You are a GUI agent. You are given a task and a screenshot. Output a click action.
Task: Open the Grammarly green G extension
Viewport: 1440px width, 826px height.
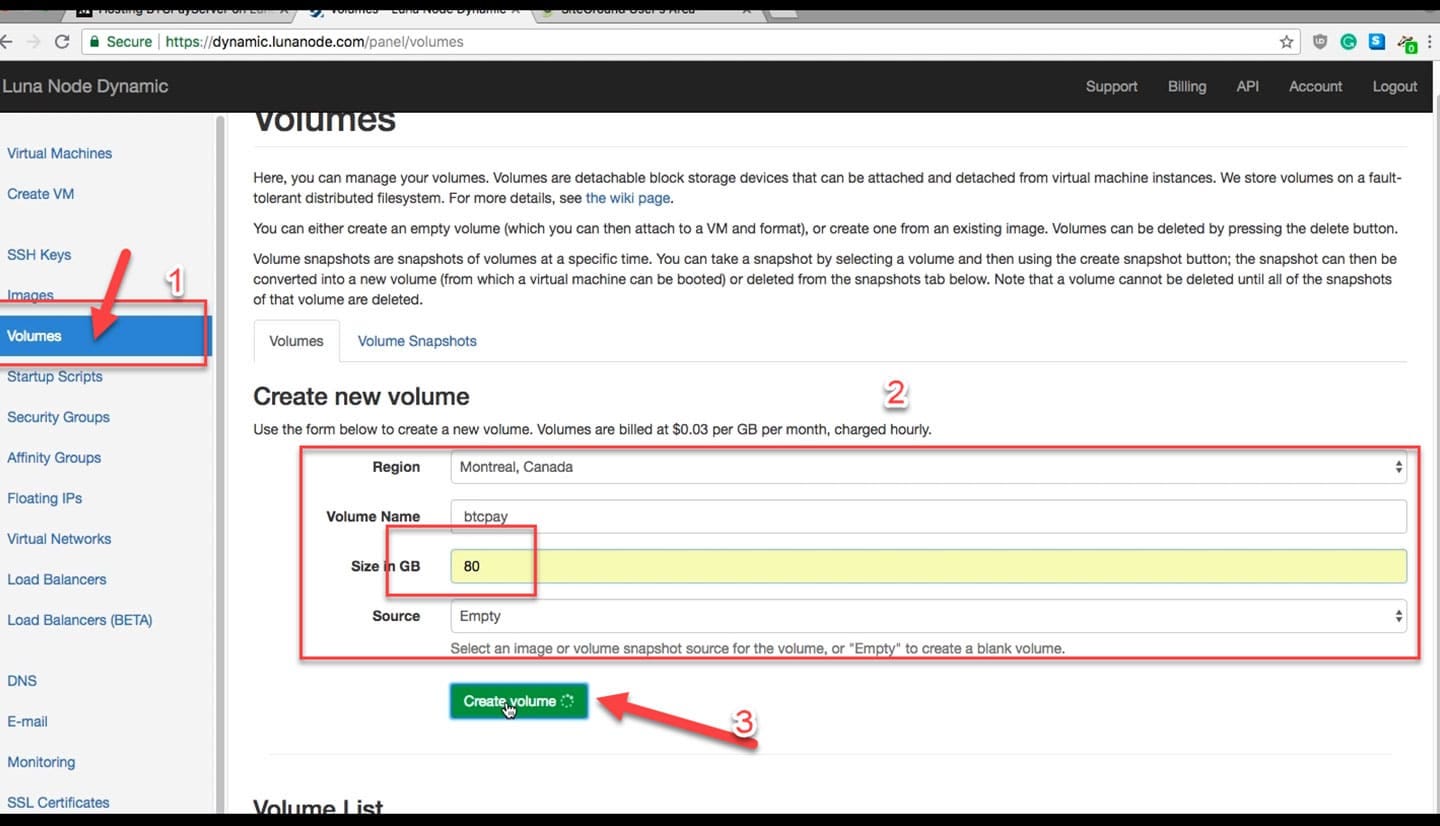click(x=1348, y=42)
